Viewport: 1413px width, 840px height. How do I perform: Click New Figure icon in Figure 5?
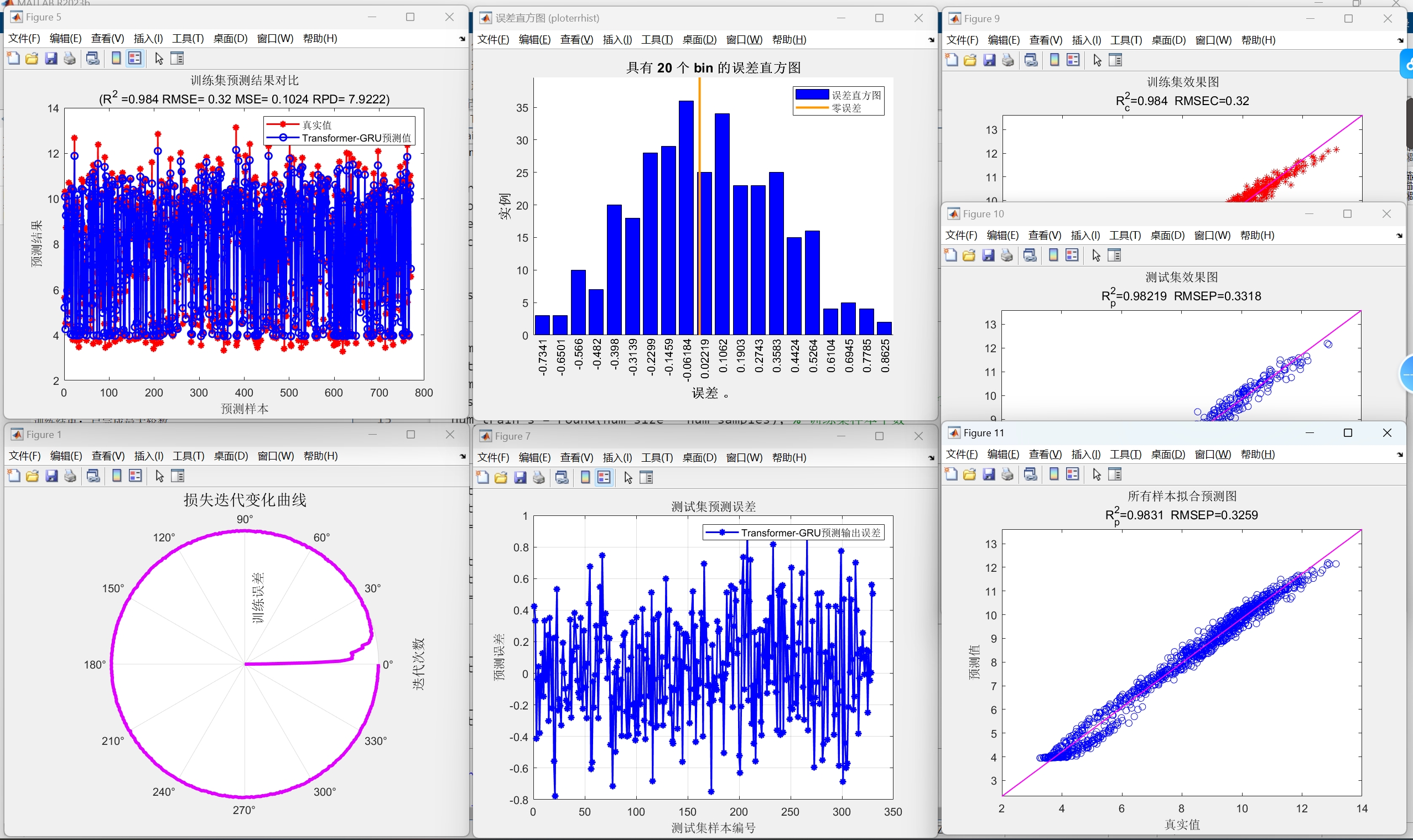pyautogui.click(x=13, y=58)
